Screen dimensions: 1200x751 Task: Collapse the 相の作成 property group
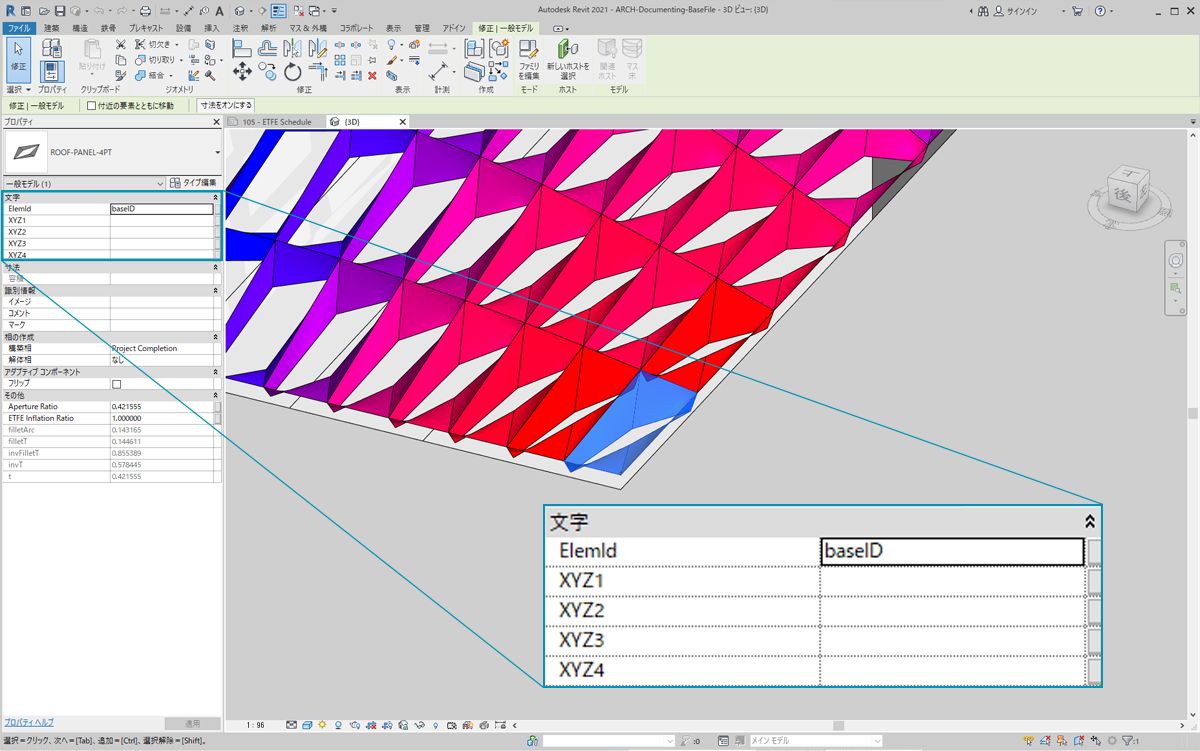[216, 337]
